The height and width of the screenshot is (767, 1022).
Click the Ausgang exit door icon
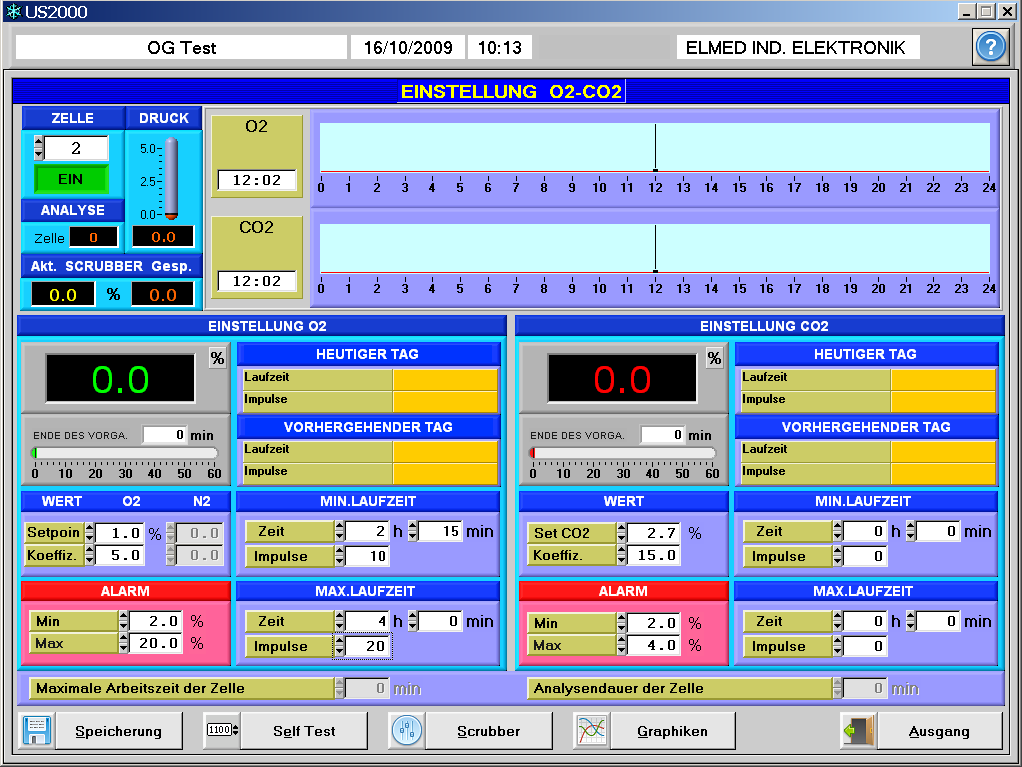click(x=858, y=731)
